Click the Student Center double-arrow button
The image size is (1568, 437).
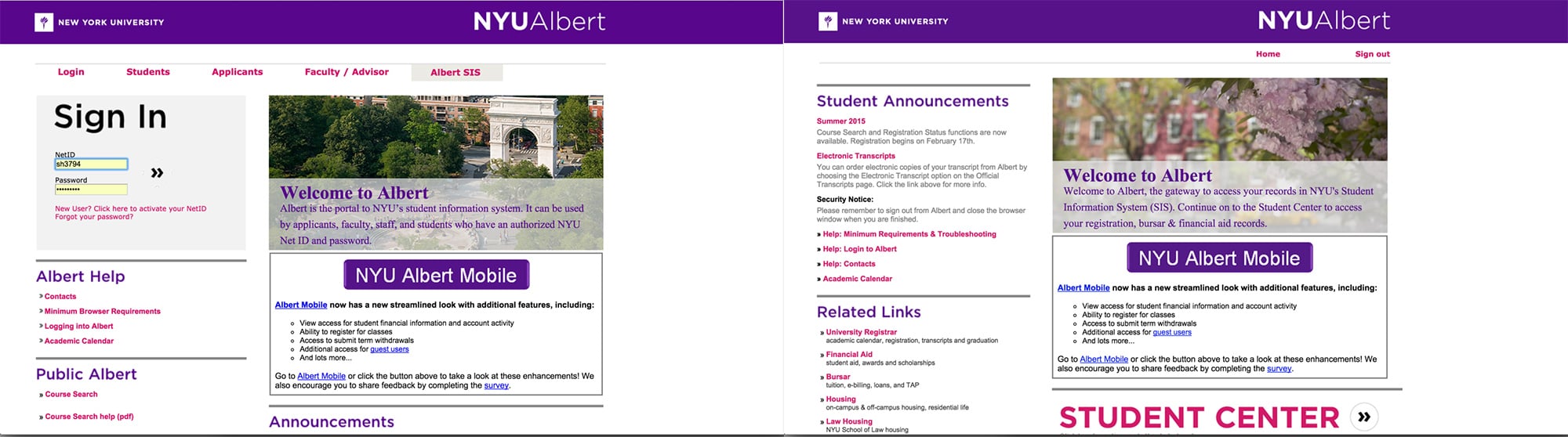point(1364,417)
